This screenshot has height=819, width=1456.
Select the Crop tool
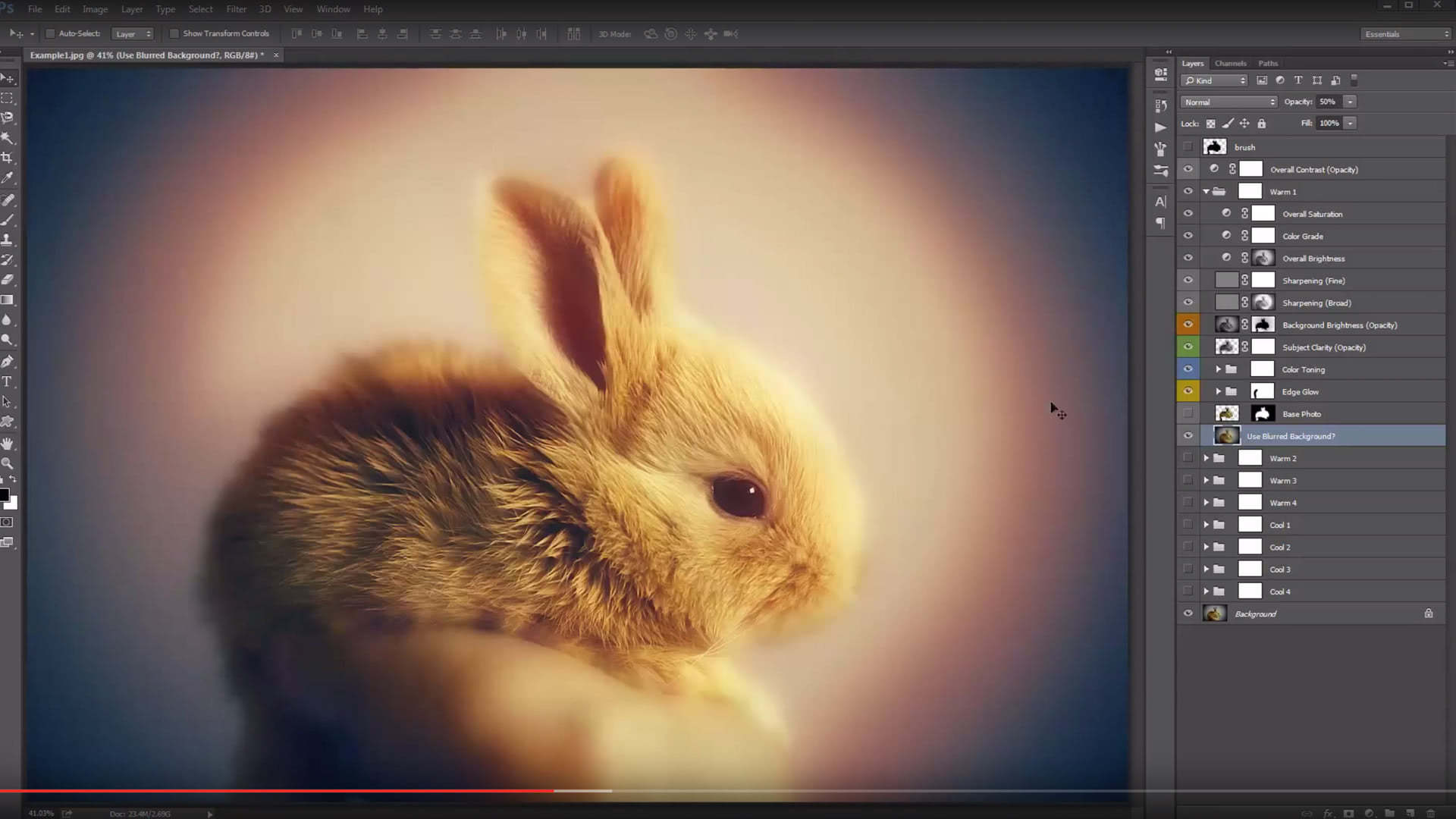pyautogui.click(x=7, y=158)
